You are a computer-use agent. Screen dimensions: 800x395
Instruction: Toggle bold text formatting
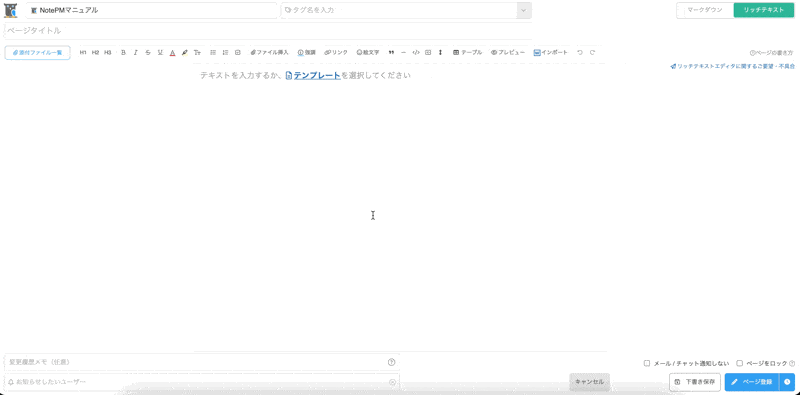[123, 53]
